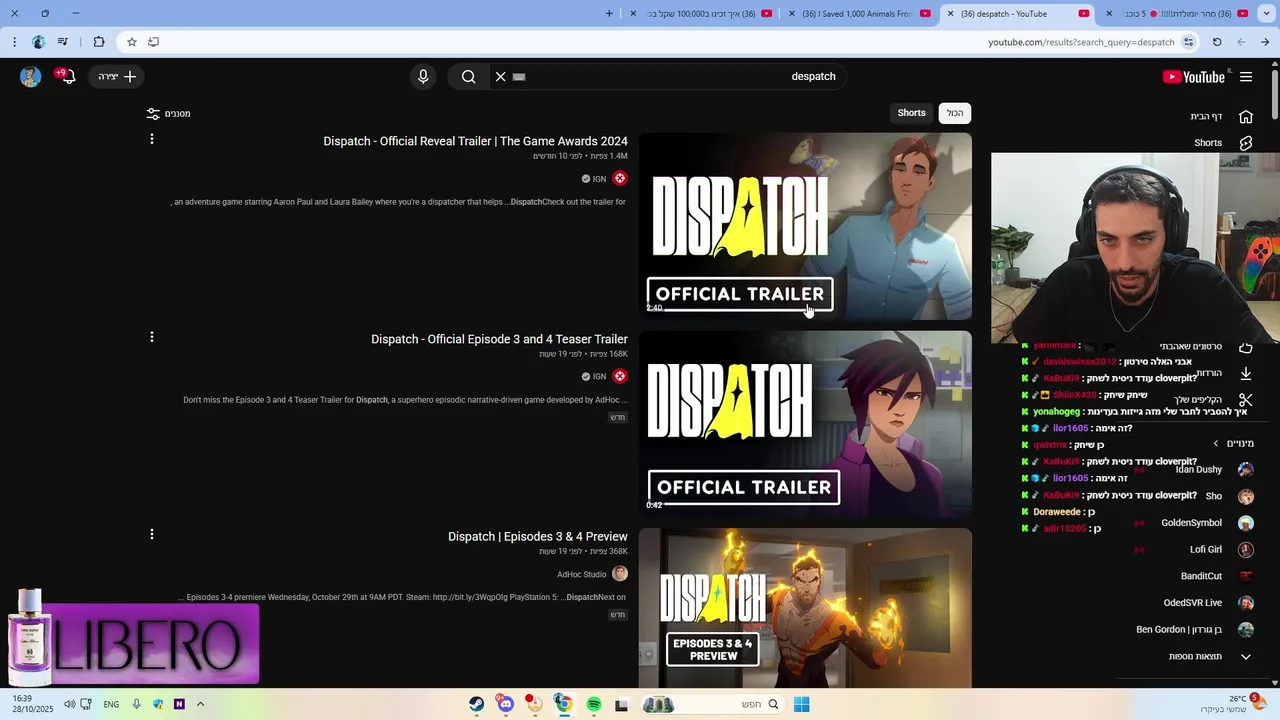Click the address bar URL
Screen dimensions: 1280x720
1081,42
